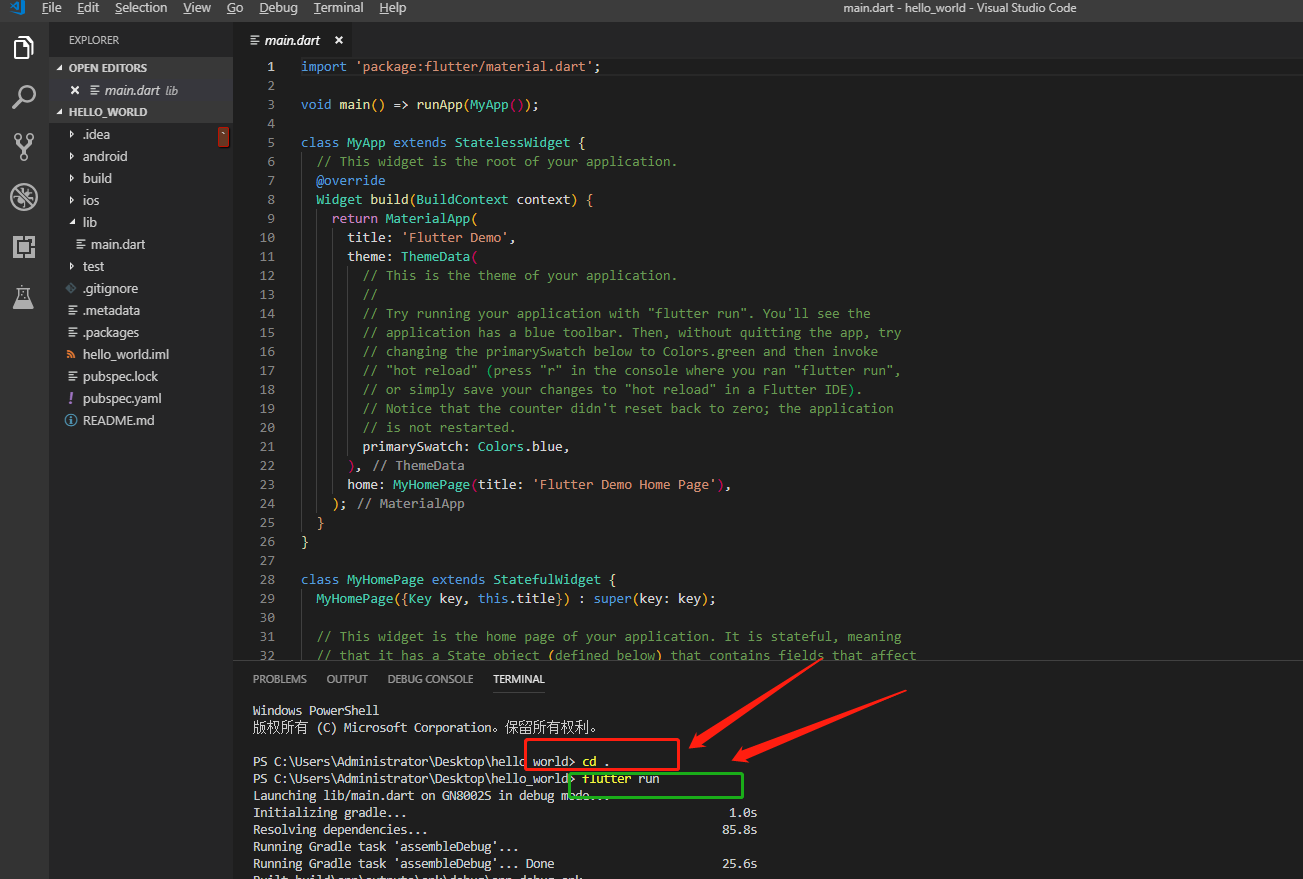Open the Extensions view icon
The height and width of the screenshot is (879, 1303).
(24, 247)
